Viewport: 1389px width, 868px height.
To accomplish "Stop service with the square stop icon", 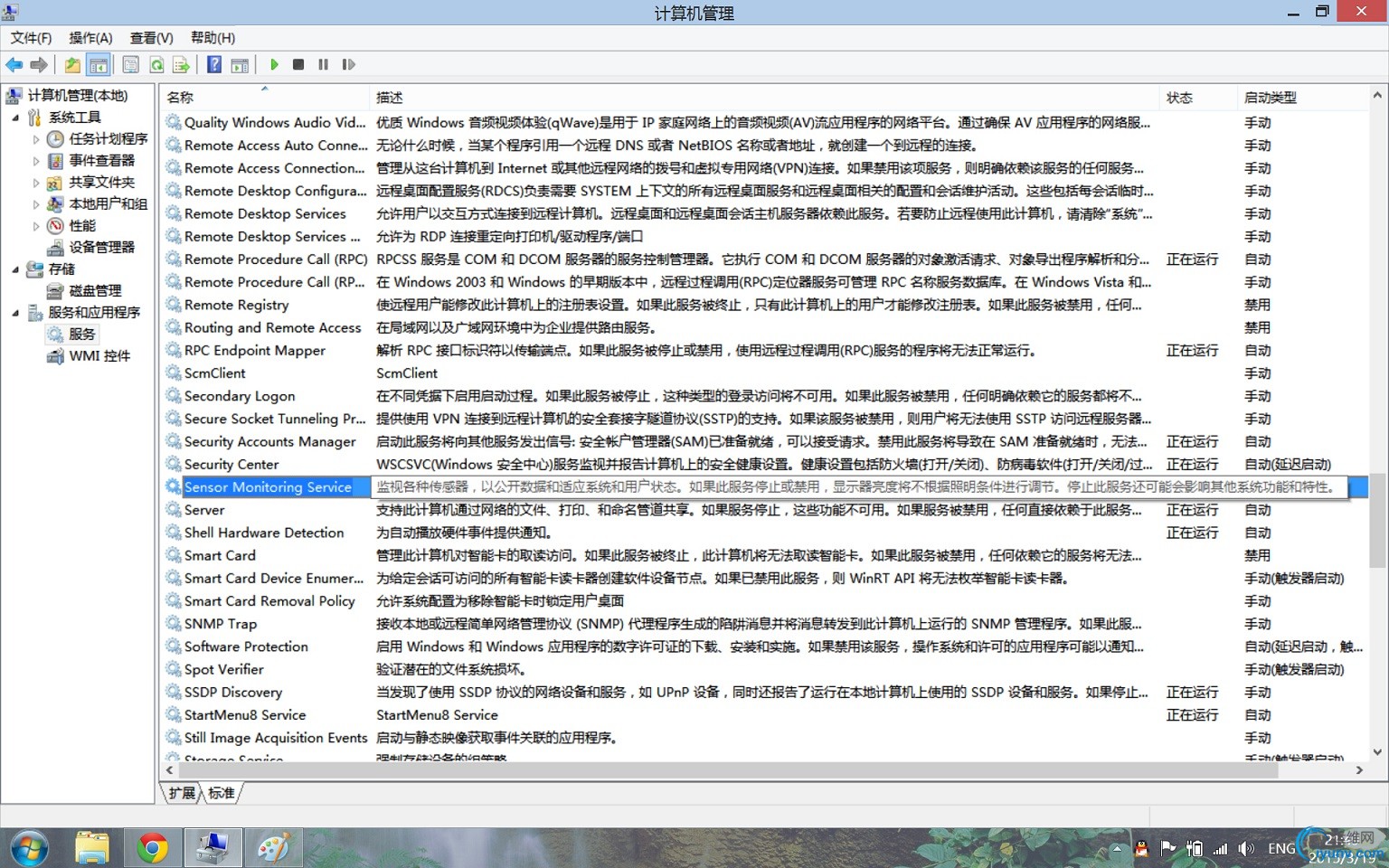I will pos(298,65).
